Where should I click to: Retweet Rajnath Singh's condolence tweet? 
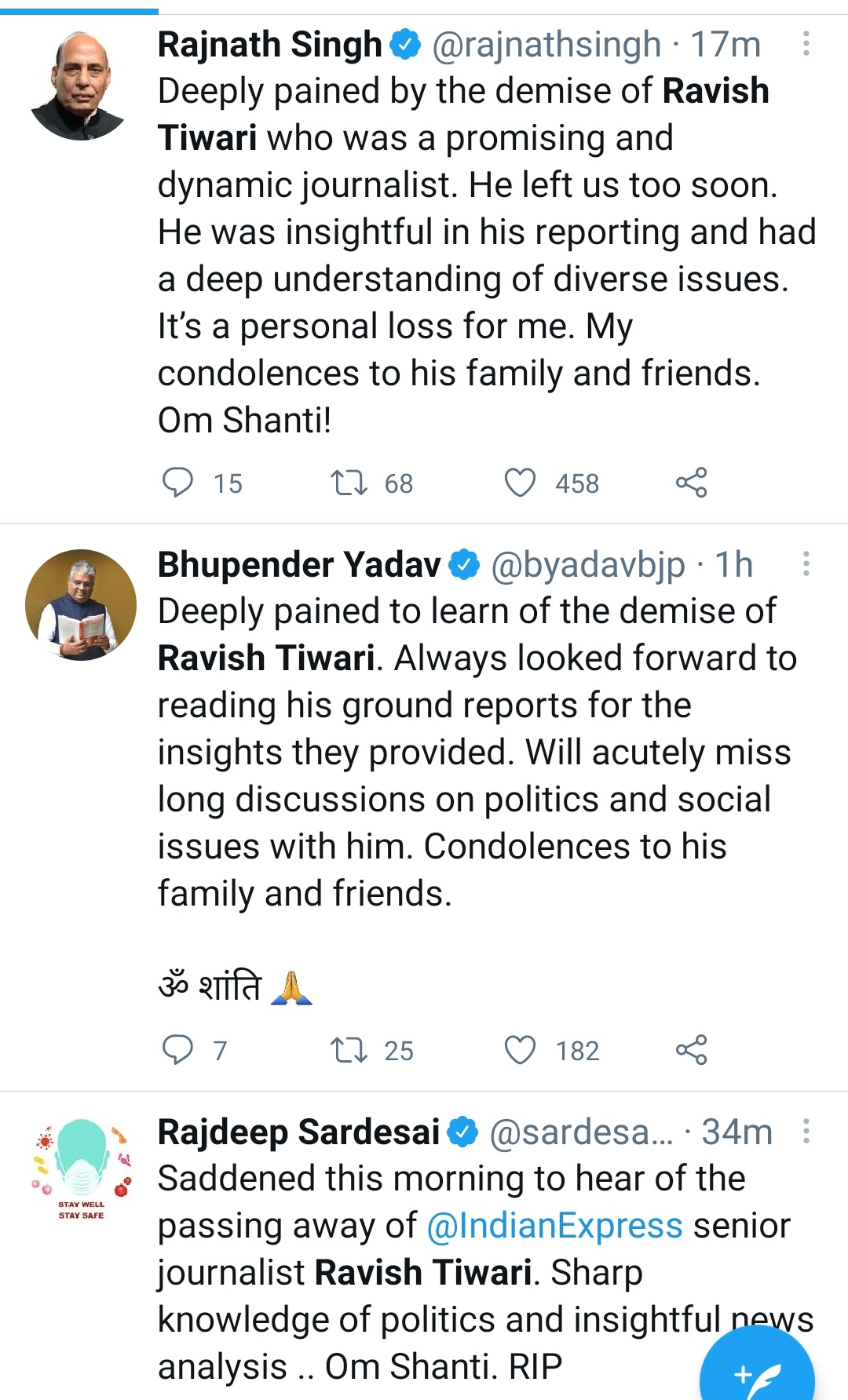[x=349, y=482]
